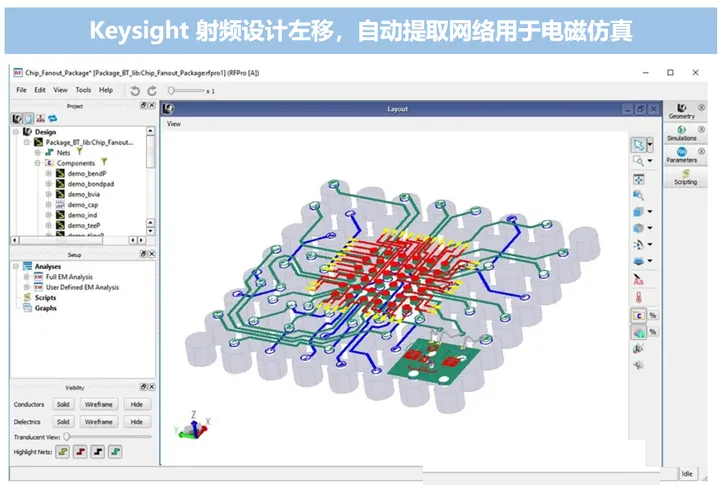The height and width of the screenshot is (485, 720).
Task: Click the blue zoom-to-selection magnifier icon
Action: (638, 195)
